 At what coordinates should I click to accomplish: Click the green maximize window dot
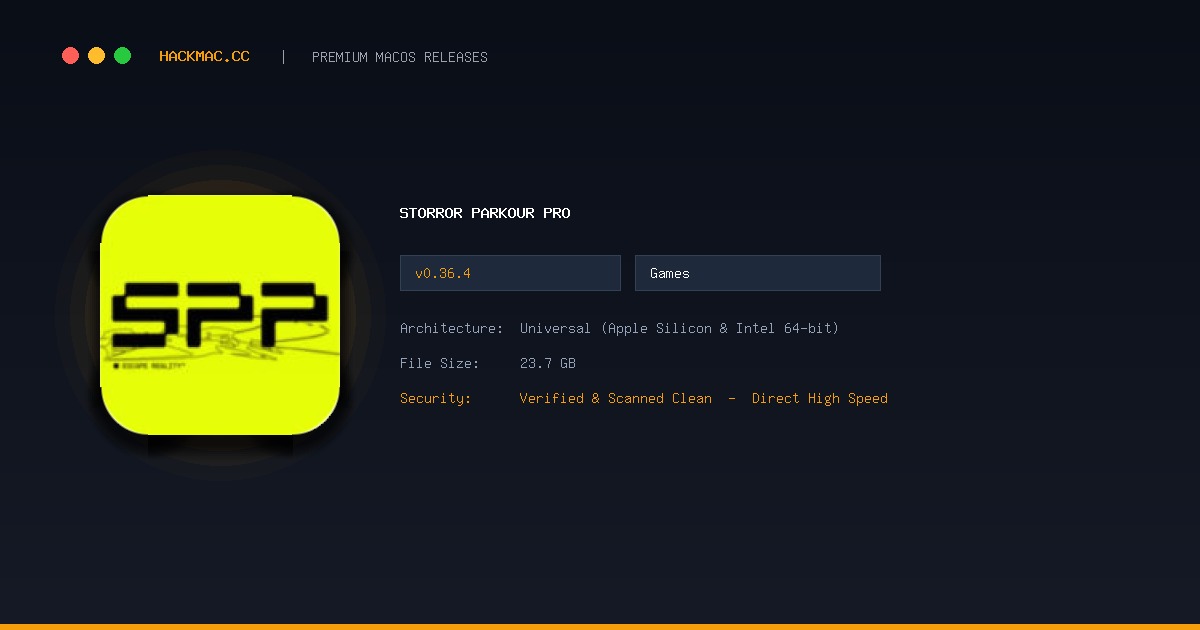[x=122, y=56]
